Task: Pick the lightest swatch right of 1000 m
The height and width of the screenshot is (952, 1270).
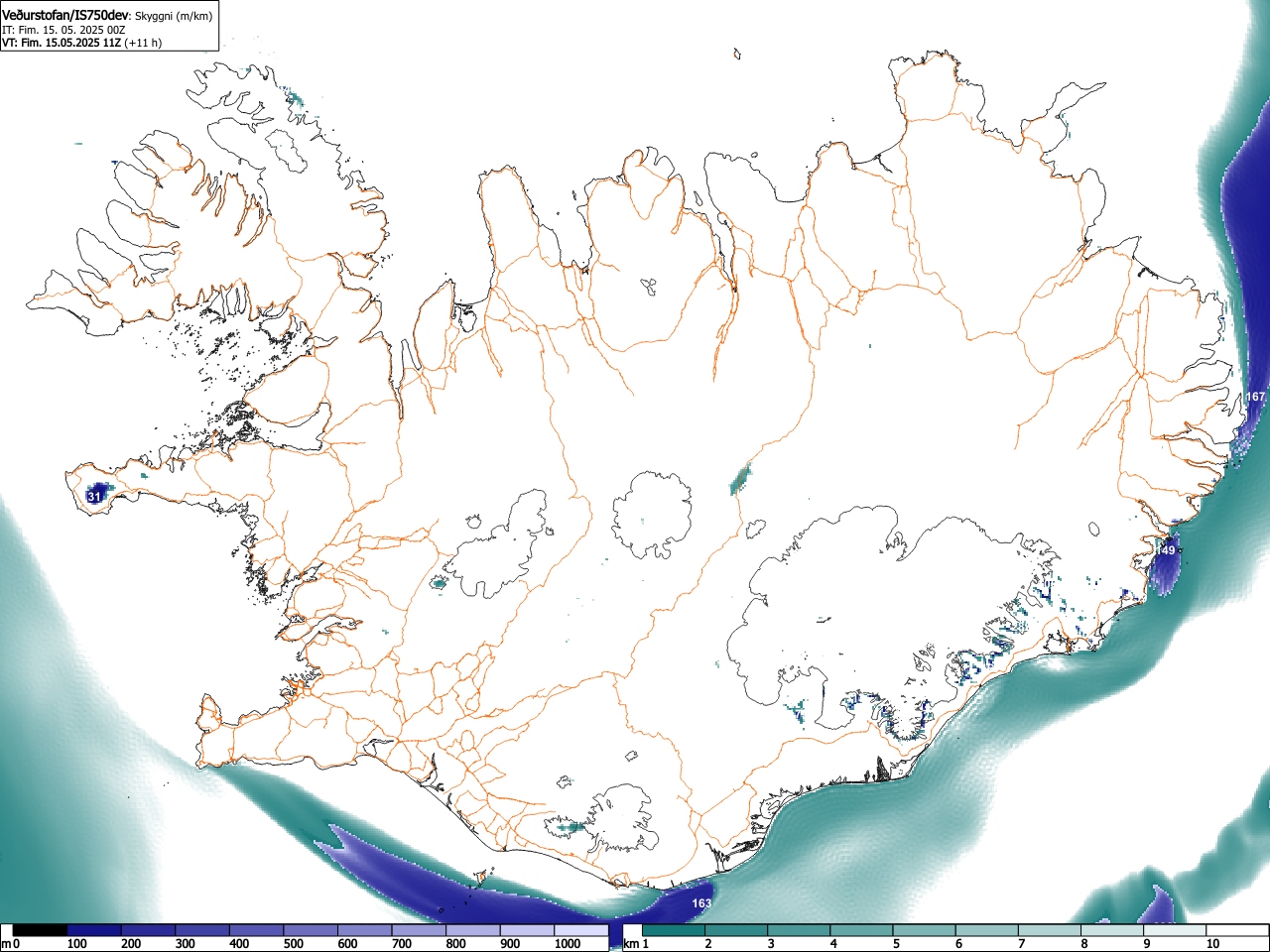Action: pos(580,930)
